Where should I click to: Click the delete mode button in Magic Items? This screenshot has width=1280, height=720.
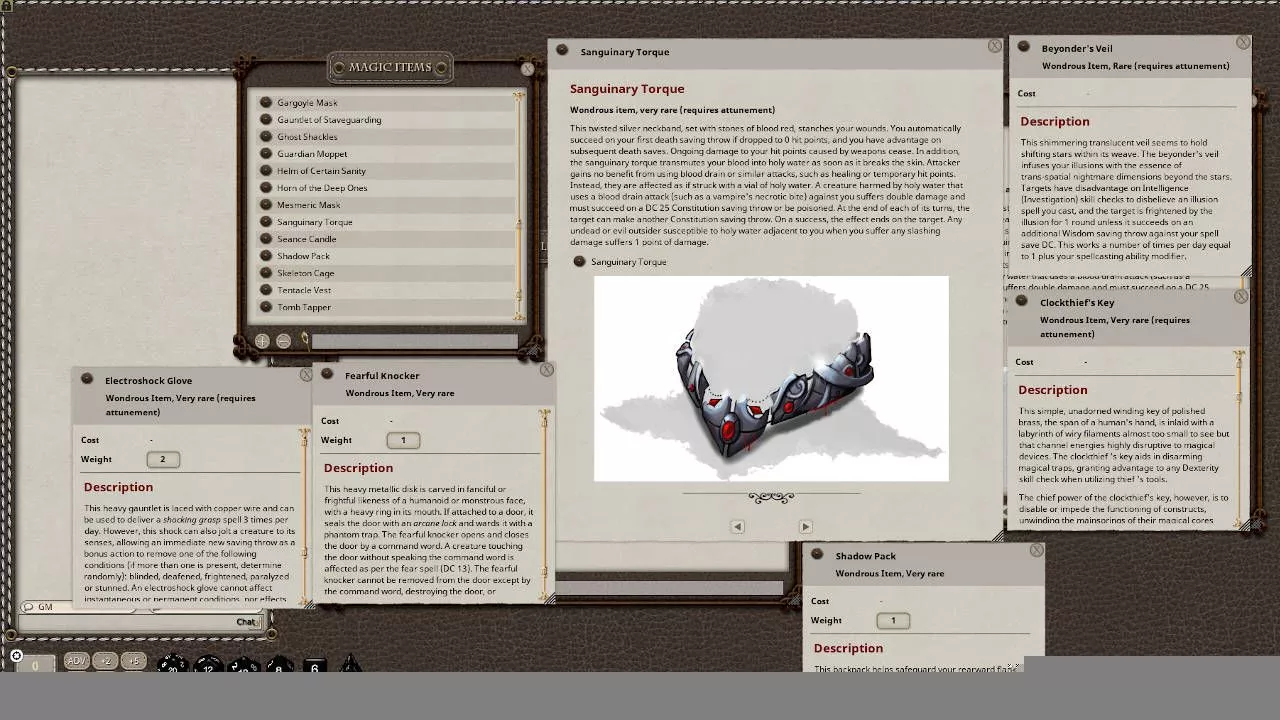tap(283, 341)
